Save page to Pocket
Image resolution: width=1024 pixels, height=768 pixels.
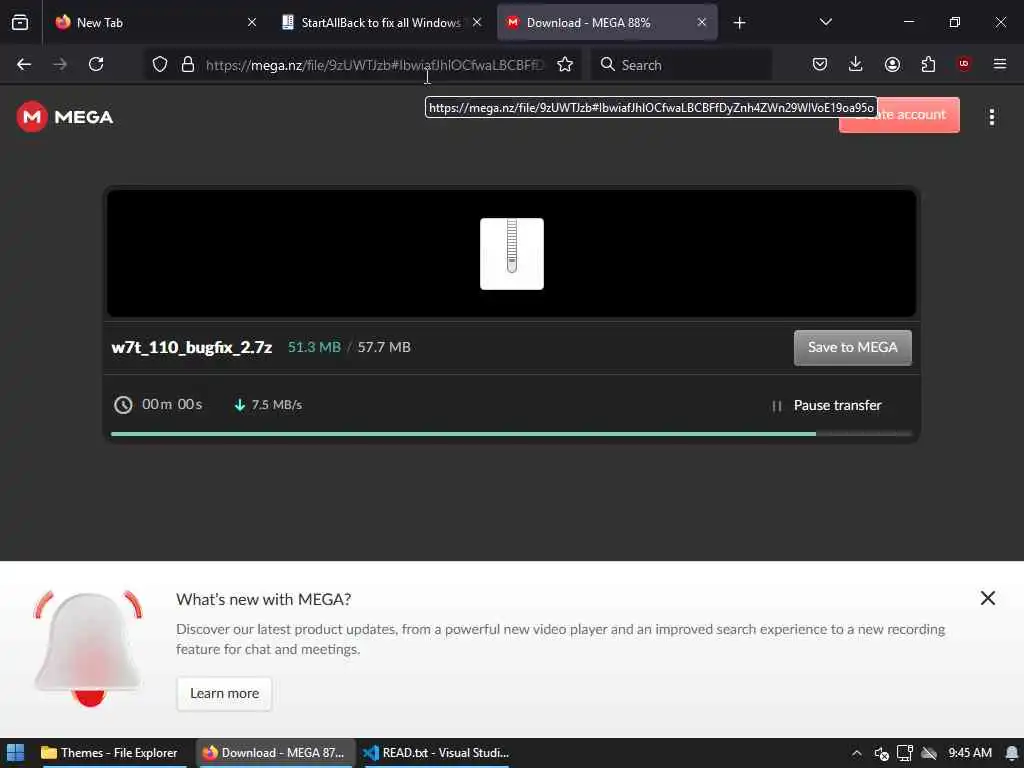[820, 64]
